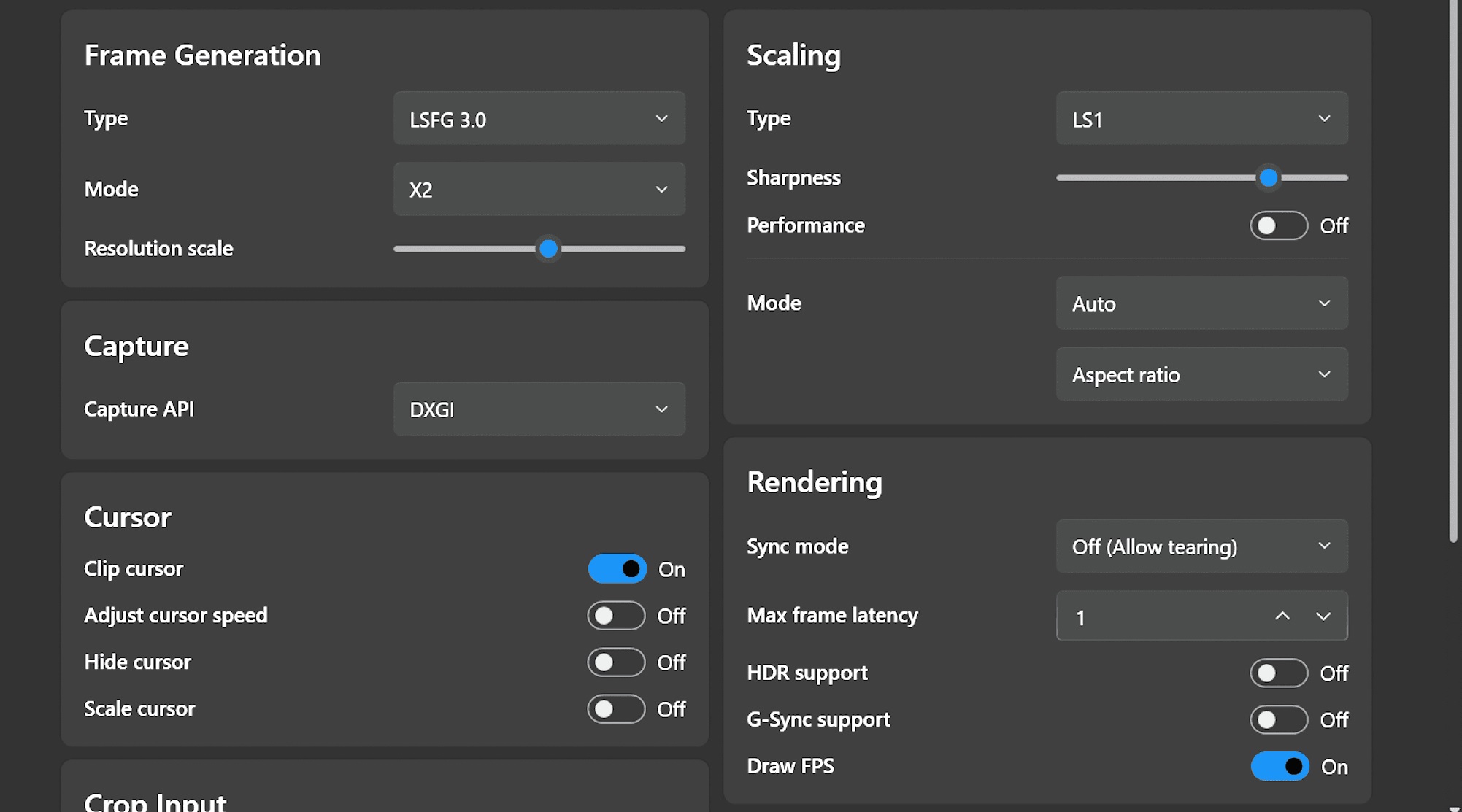The image size is (1462, 812).
Task: Disable the Draw FPS toggle
Action: click(1280, 767)
